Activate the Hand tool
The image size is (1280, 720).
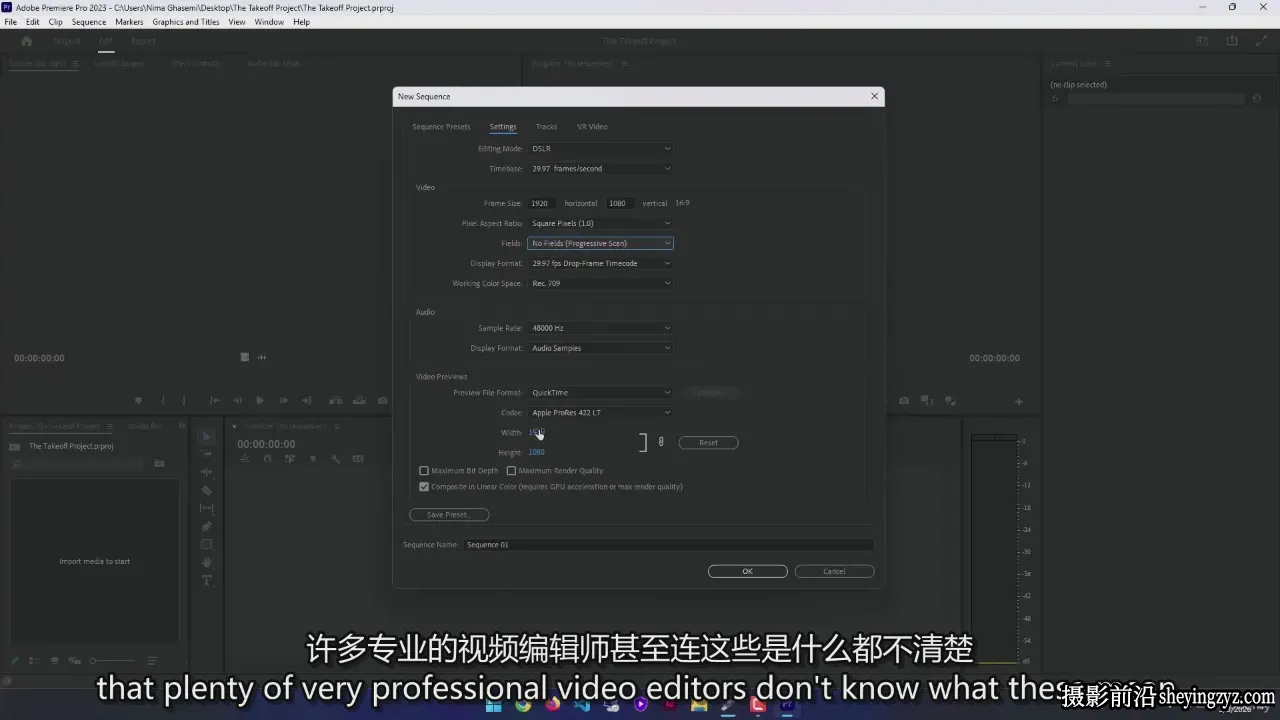pos(207,562)
